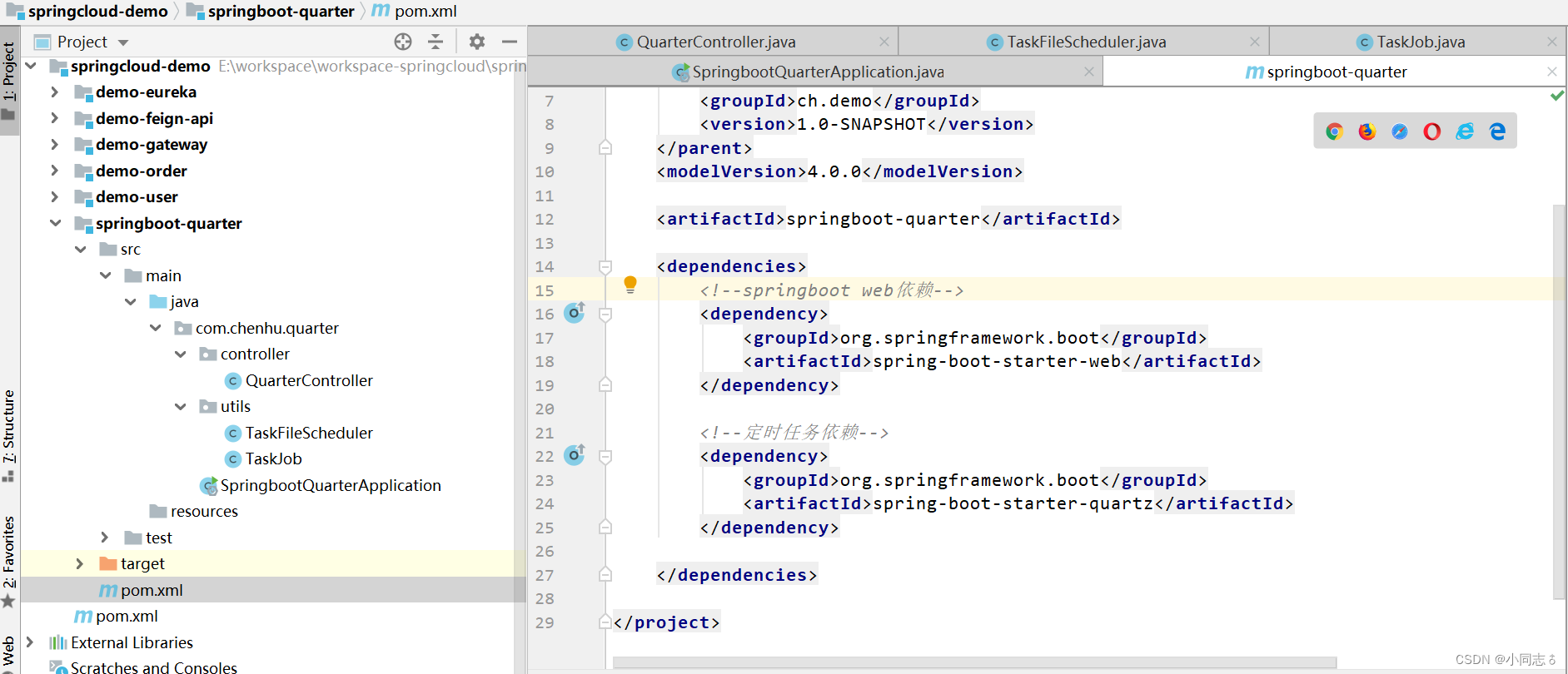Viewport: 1568px width, 674px height.
Task: Expand the demo-gateway module
Action: (55, 144)
